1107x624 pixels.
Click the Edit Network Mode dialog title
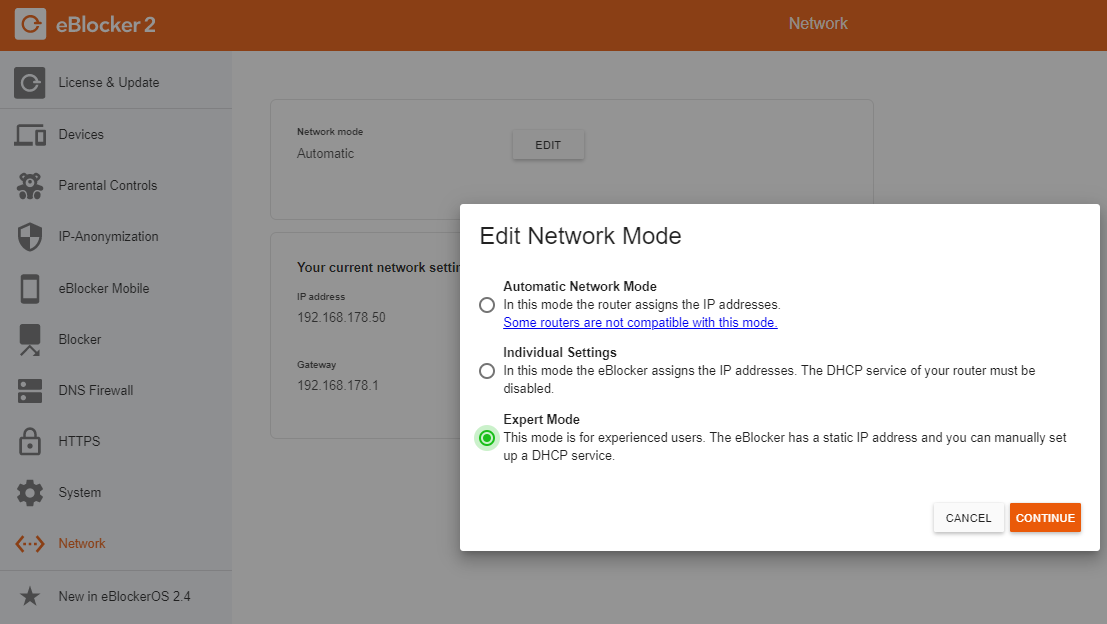pyautogui.click(x=580, y=236)
